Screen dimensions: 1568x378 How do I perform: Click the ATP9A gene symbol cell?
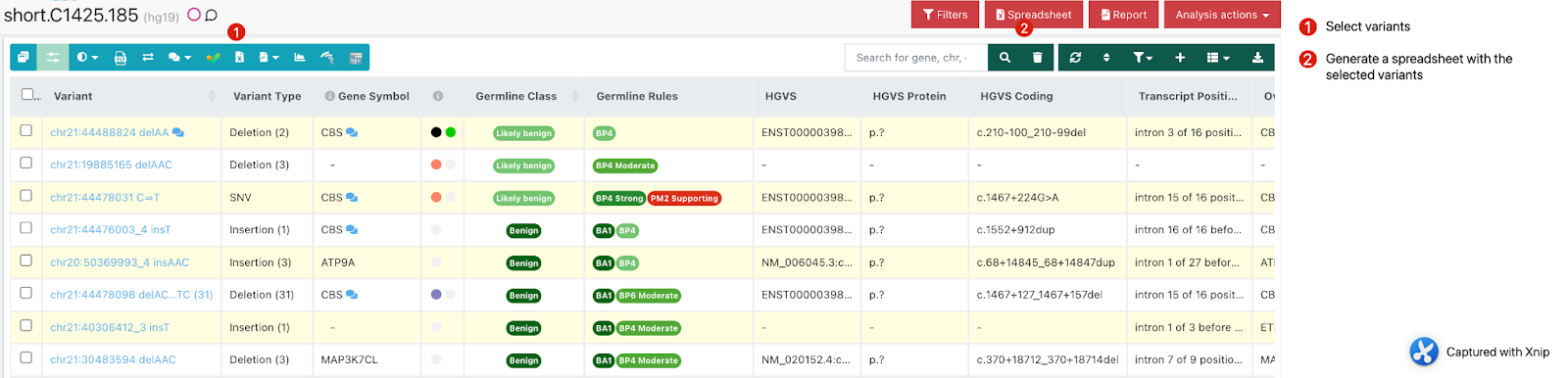point(338,262)
